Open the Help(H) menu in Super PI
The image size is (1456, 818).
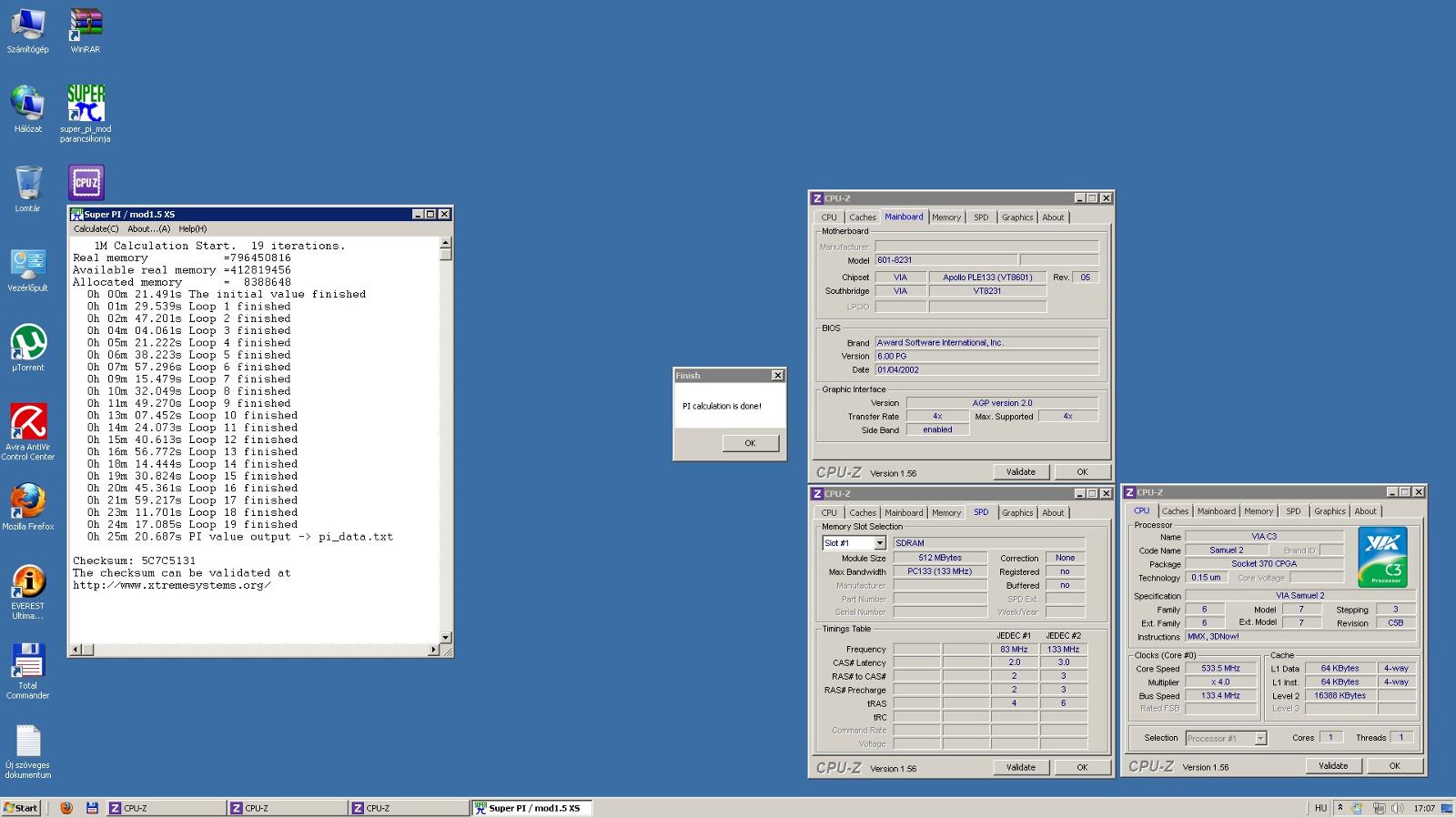(x=193, y=229)
